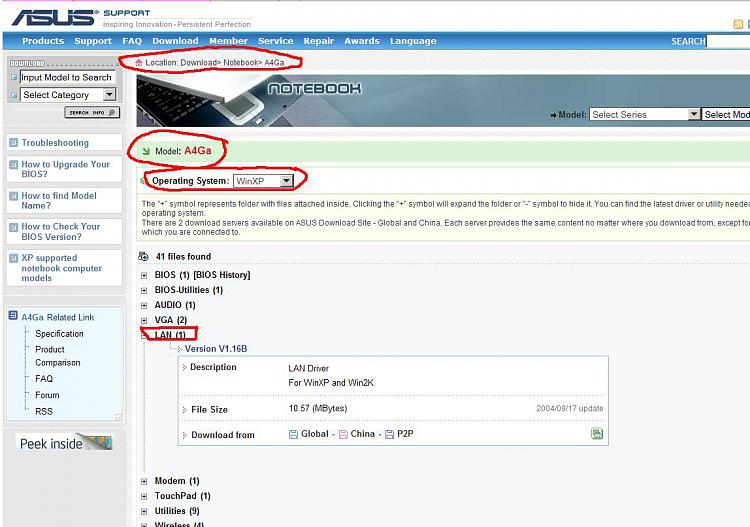Open How to find Model Name link
Screen dimensions: 750x527
tap(59, 200)
